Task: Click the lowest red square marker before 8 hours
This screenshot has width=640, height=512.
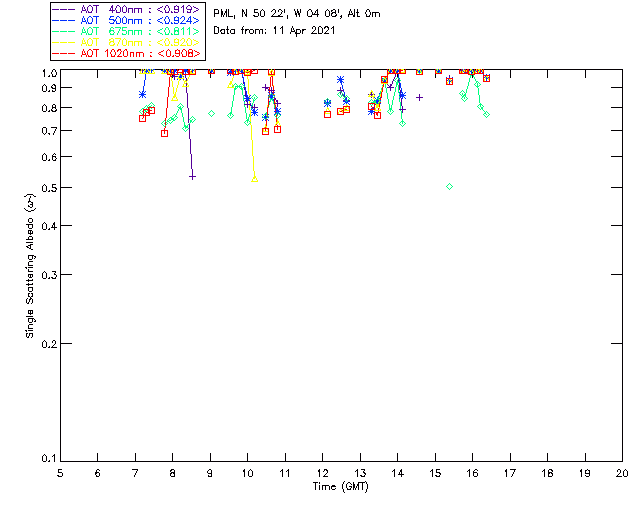Action: [x=164, y=133]
